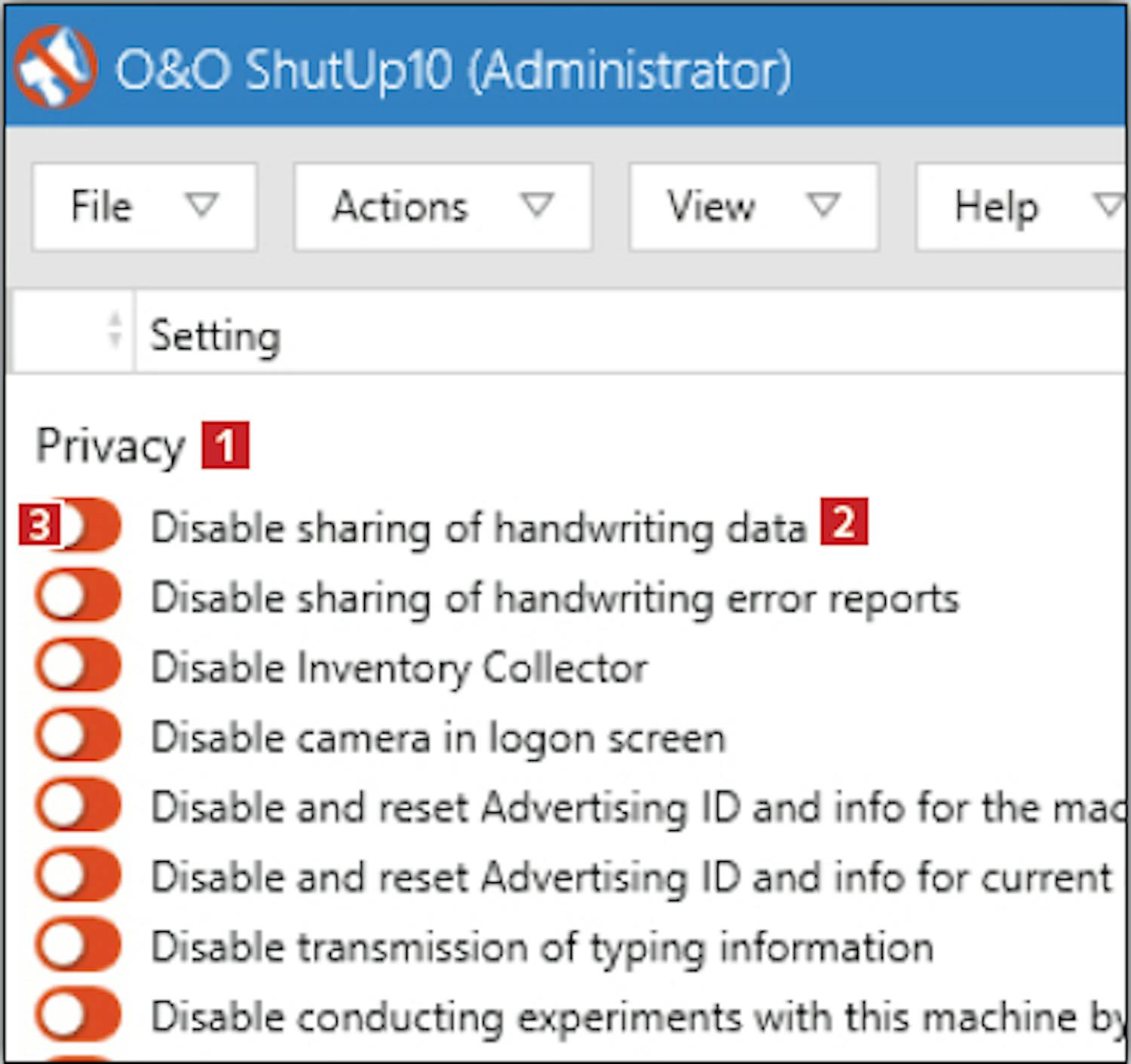This screenshot has width=1131, height=1064.
Task: Click the red badge number 1 next to Privacy
Action: pyautogui.click(x=225, y=446)
